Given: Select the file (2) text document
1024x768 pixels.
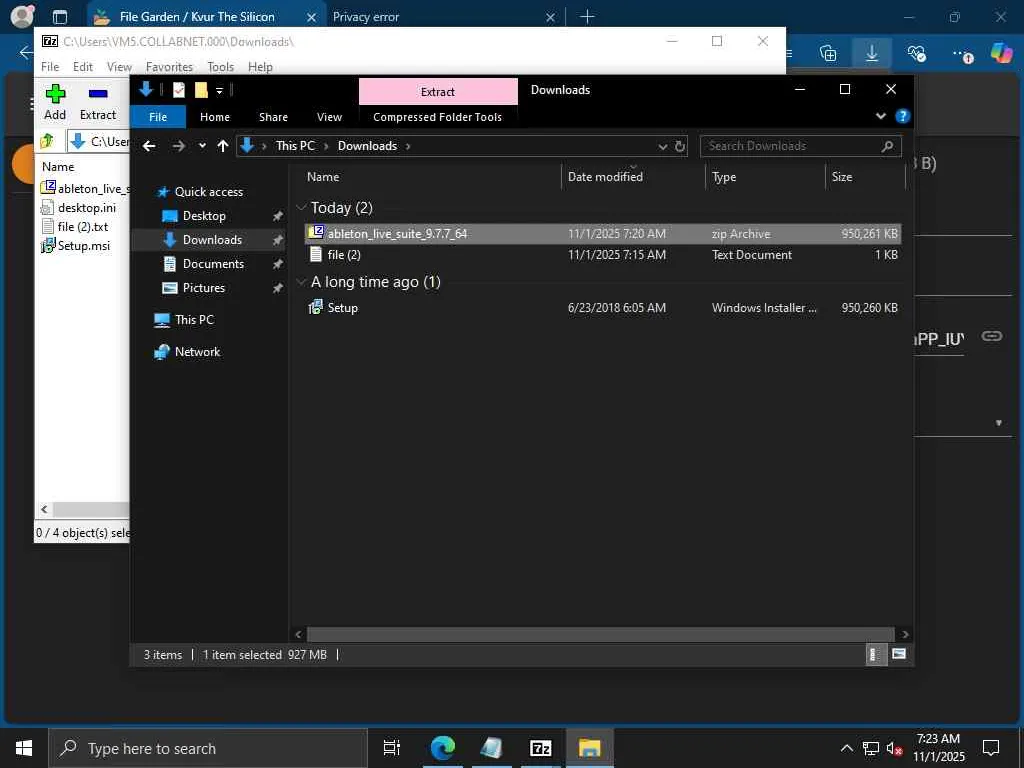Looking at the screenshot, I should (x=603, y=255).
